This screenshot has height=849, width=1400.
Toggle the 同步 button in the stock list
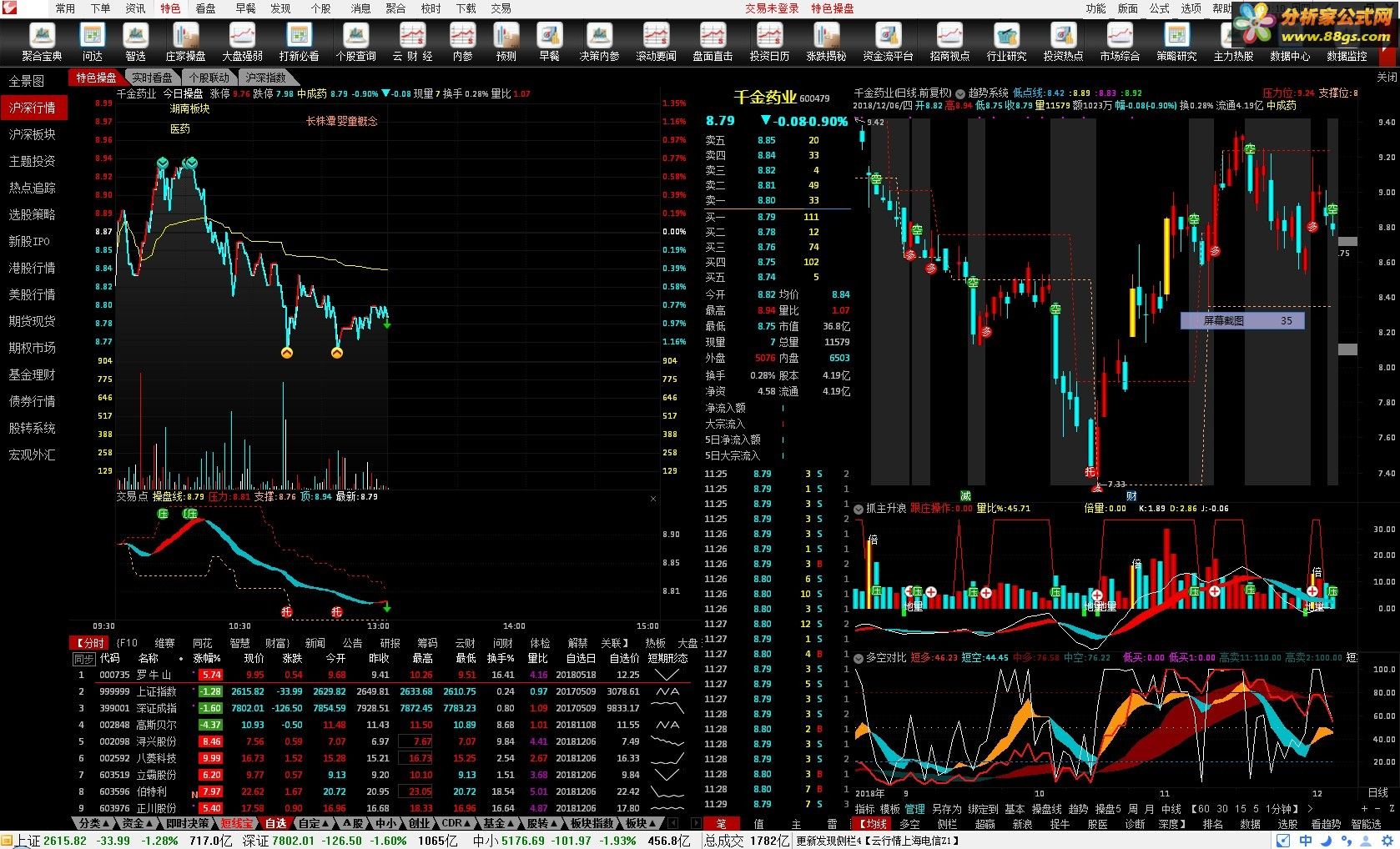(x=84, y=659)
